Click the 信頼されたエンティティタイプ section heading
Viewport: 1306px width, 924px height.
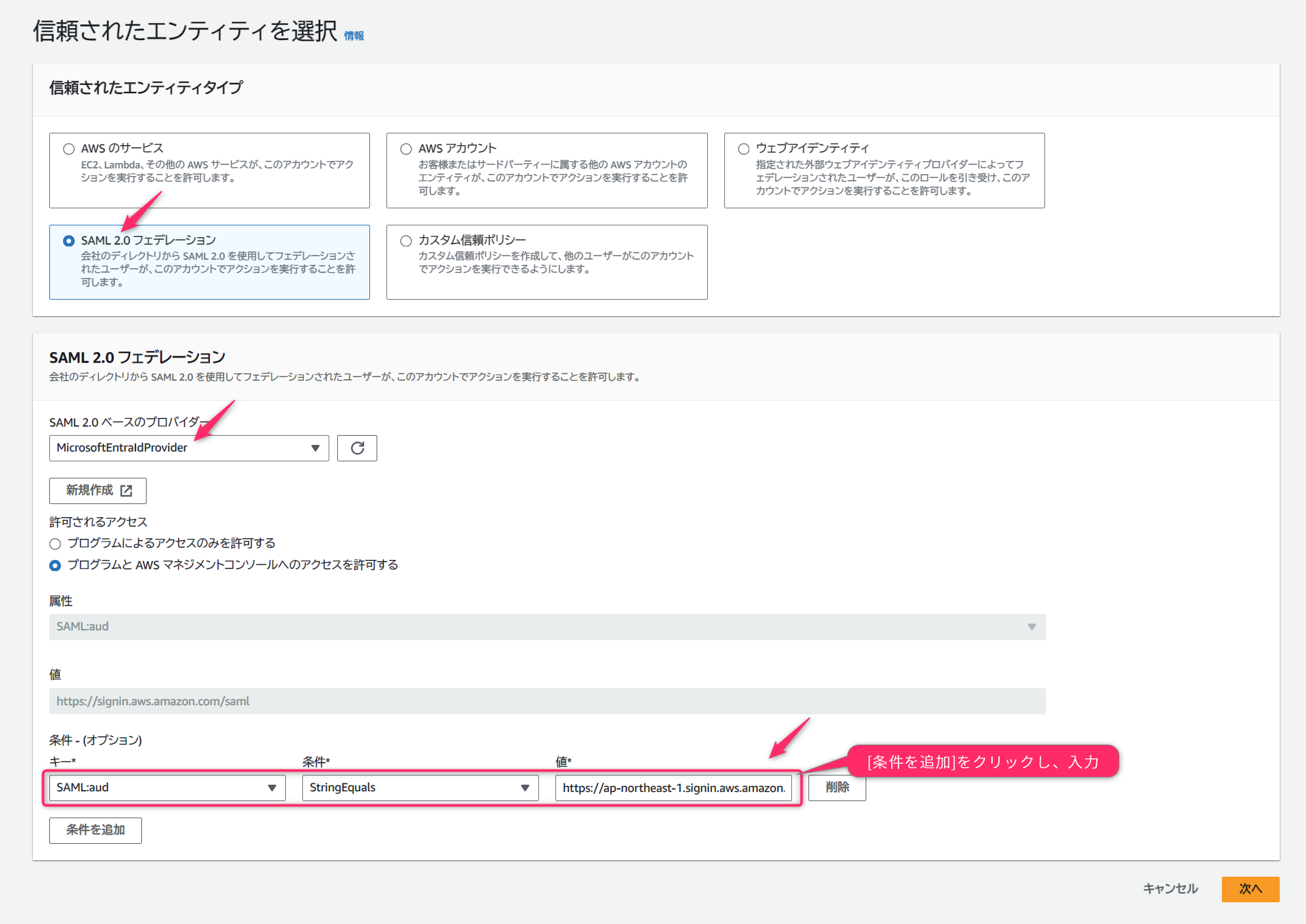pyautogui.click(x=146, y=87)
